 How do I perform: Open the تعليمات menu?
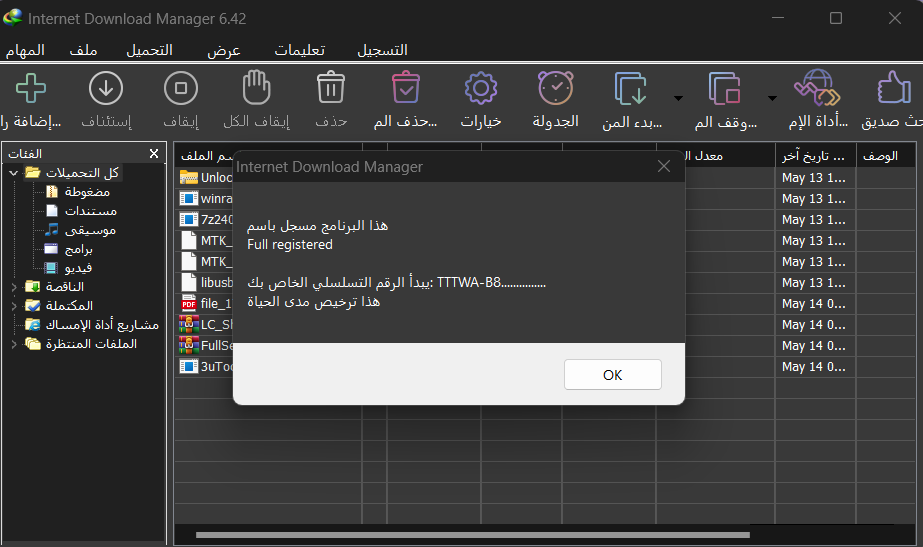[300, 51]
